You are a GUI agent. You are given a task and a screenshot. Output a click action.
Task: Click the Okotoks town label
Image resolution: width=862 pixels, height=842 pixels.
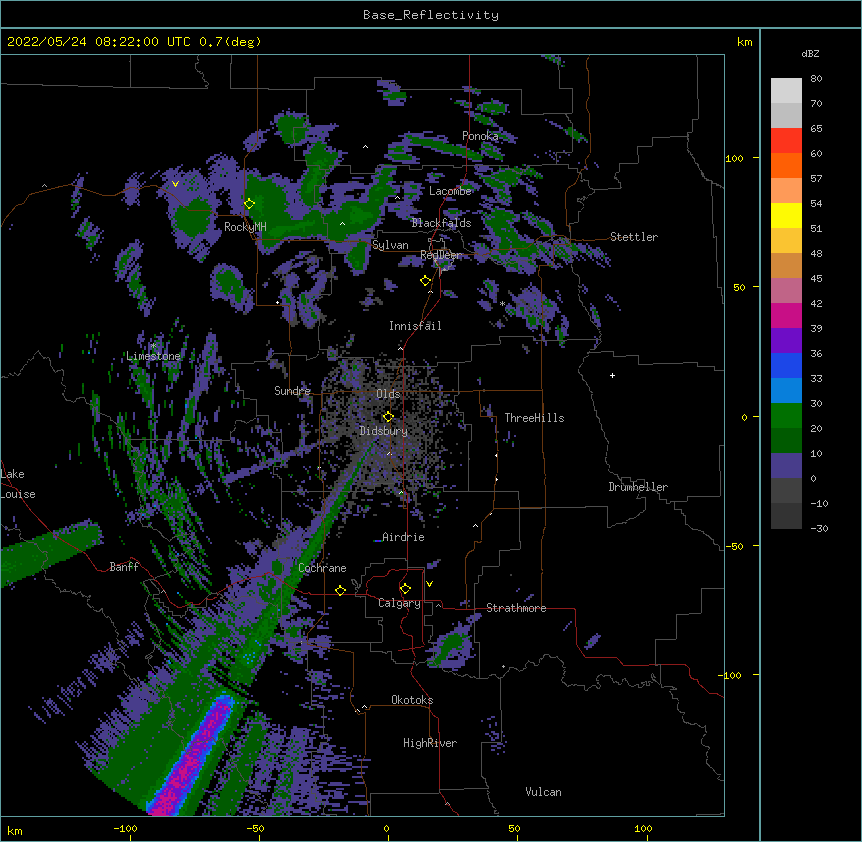(412, 700)
